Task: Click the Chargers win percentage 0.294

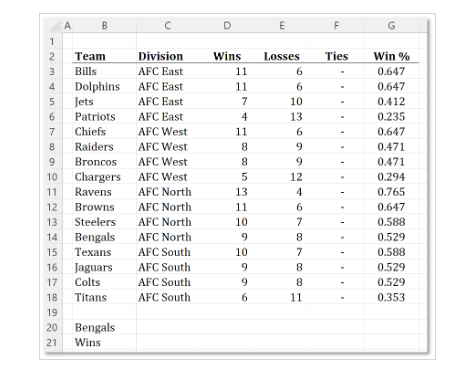Action: [x=391, y=177]
